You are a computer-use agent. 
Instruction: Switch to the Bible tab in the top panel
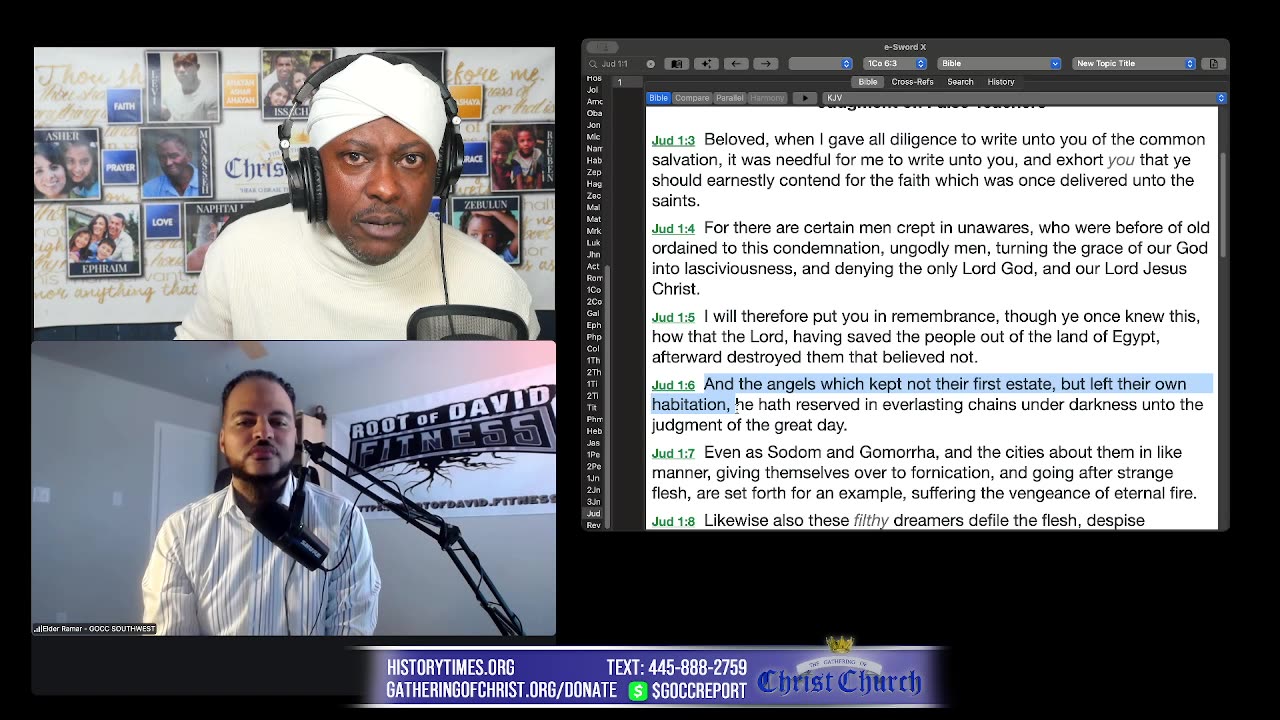pyautogui.click(x=868, y=82)
